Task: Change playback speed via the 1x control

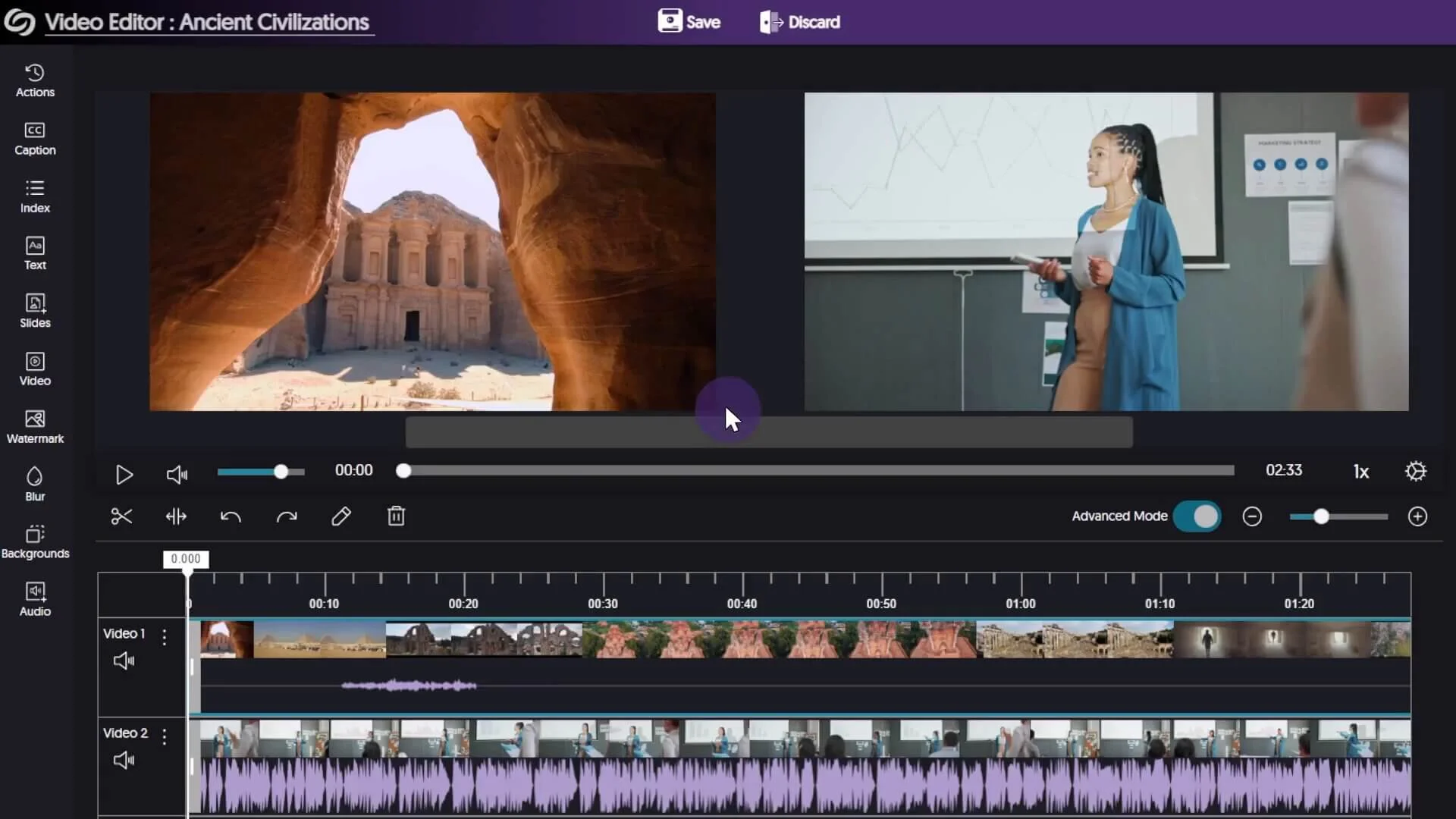Action: pos(1360,470)
